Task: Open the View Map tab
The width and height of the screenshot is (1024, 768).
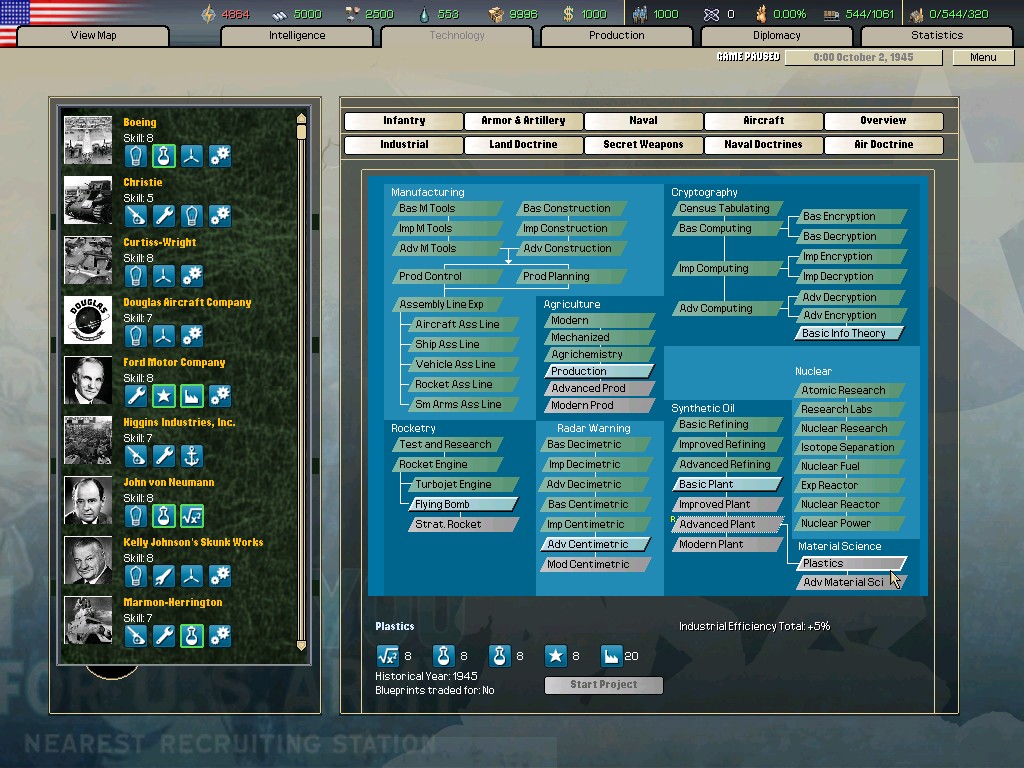Action: pyautogui.click(x=93, y=35)
